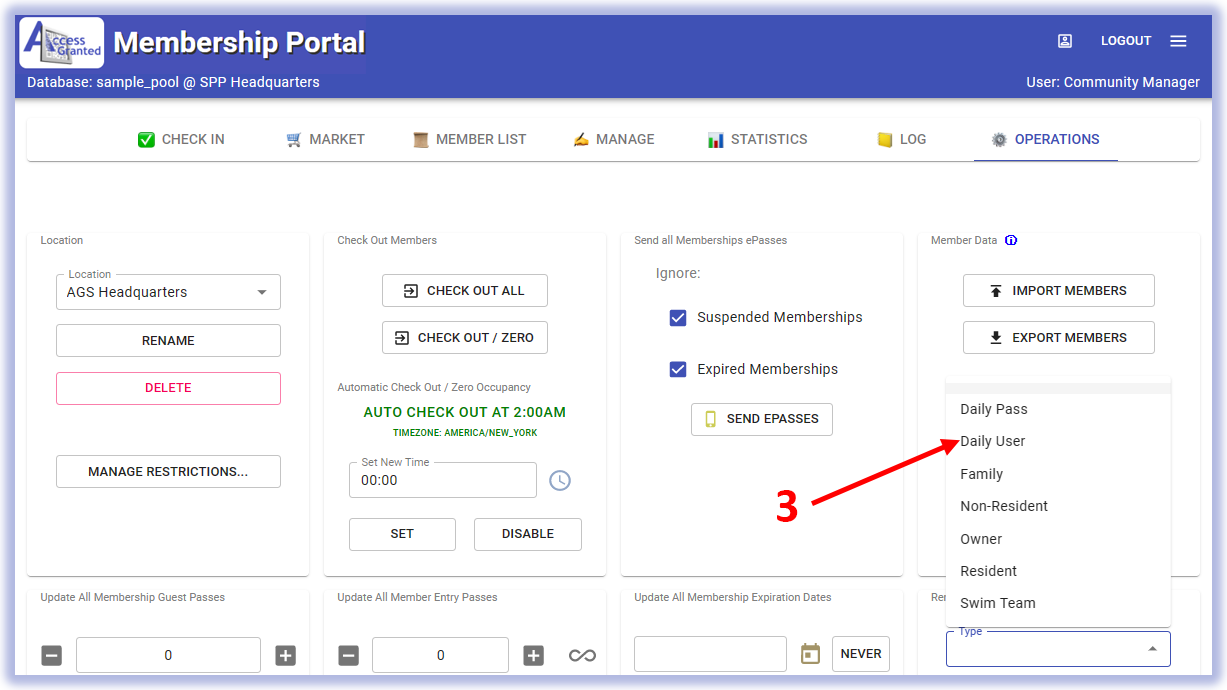The image size is (1227, 690).
Task: Decrease member entry passes with minus icon
Action: pos(348,655)
